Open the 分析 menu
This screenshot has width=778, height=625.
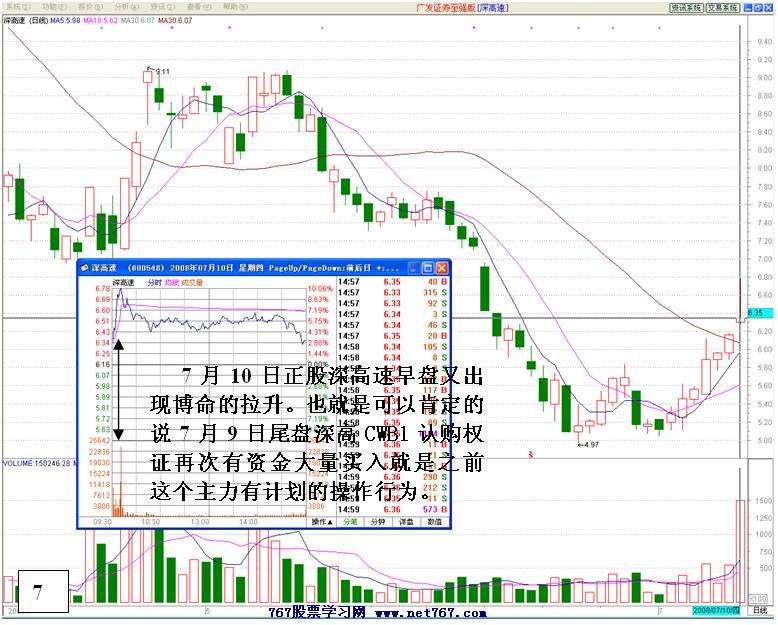click(x=127, y=6)
